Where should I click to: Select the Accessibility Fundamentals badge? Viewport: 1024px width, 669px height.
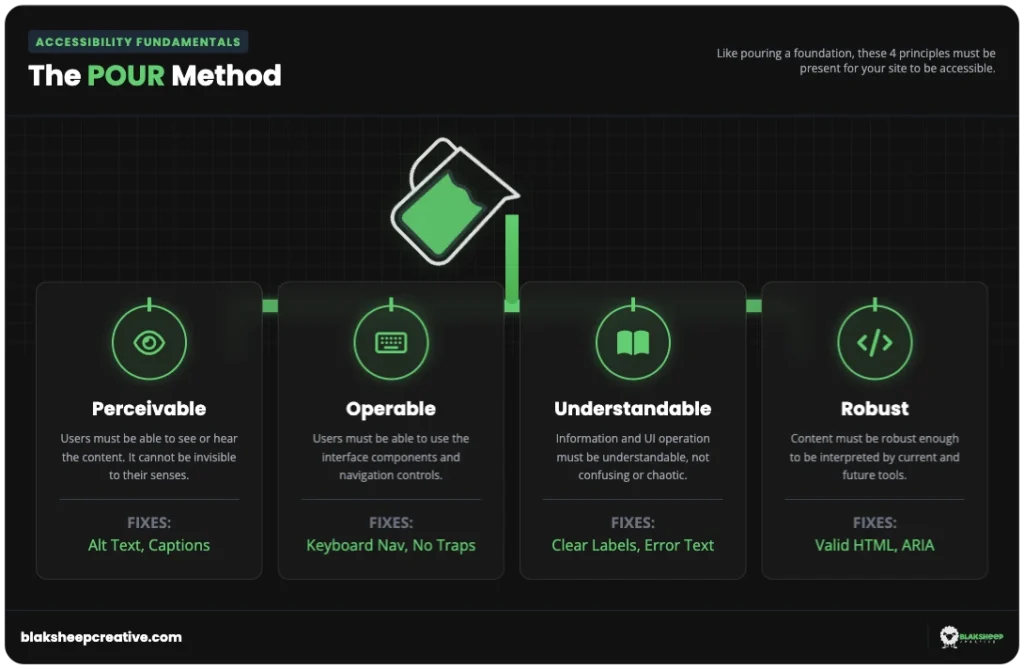[x=137, y=42]
